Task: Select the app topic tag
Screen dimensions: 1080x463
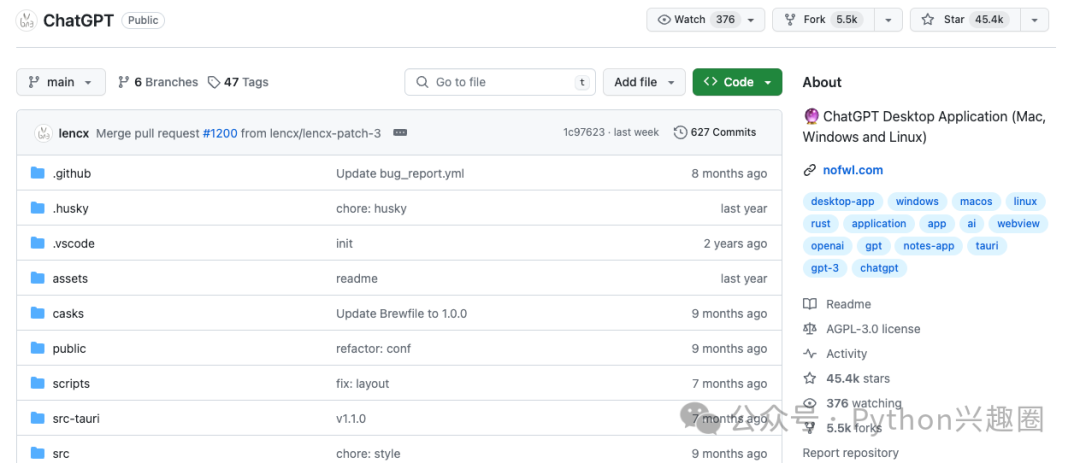Action: pos(937,223)
